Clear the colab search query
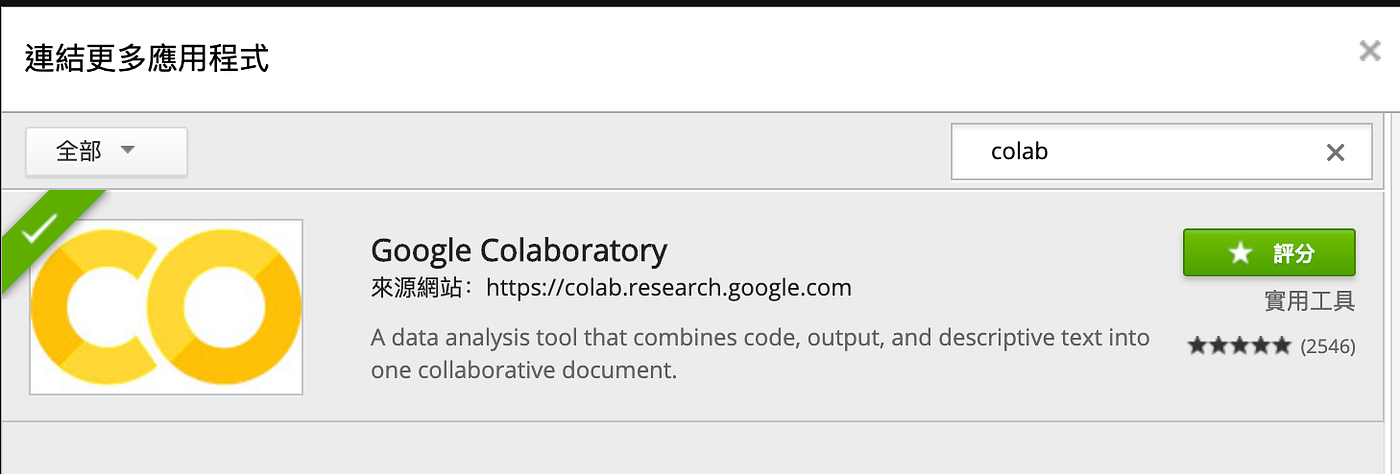The width and height of the screenshot is (1400, 474). 1335,152
